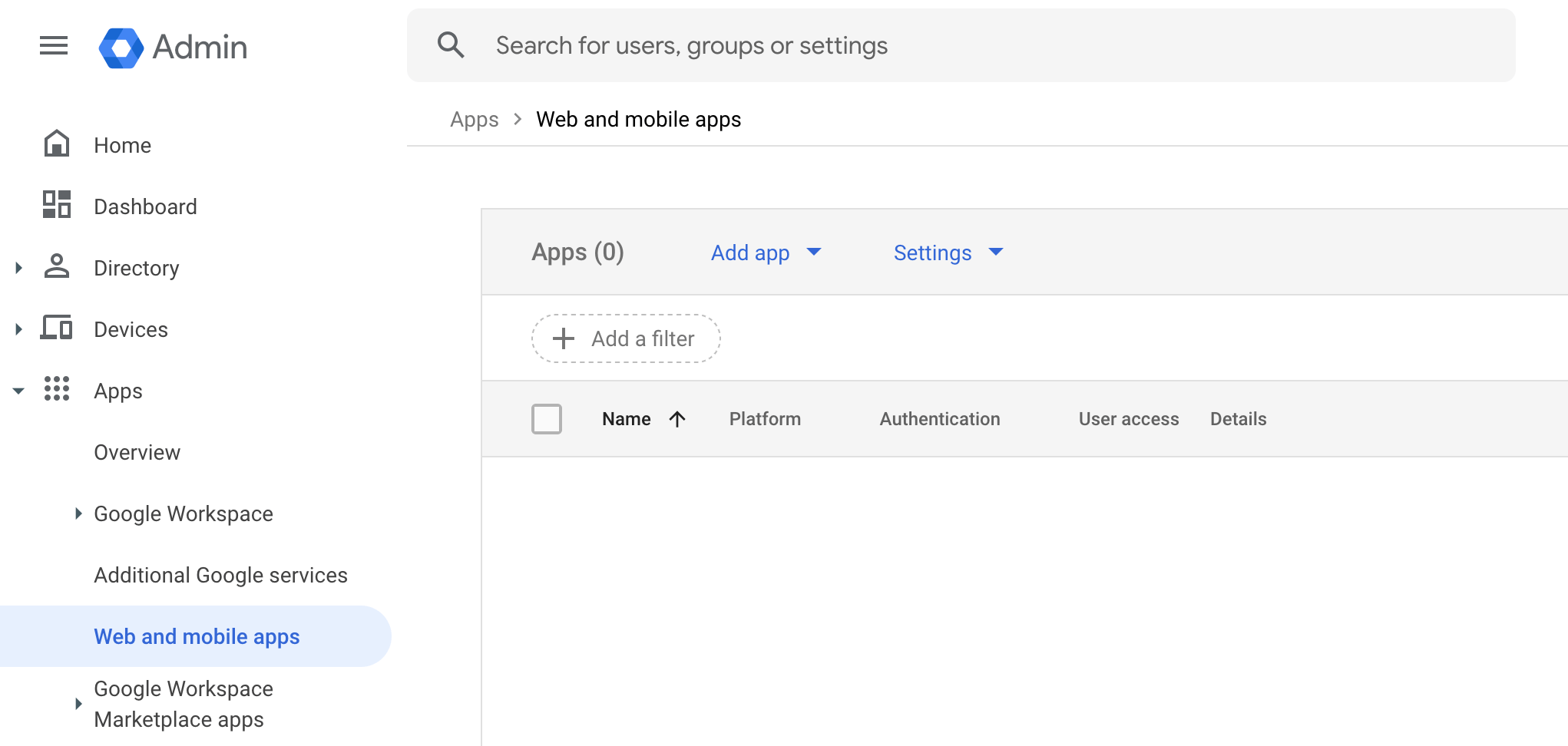The height and width of the screenshot is (746, 1568).
Task: Select Web and mobile apps item
Action: [197, 636]
